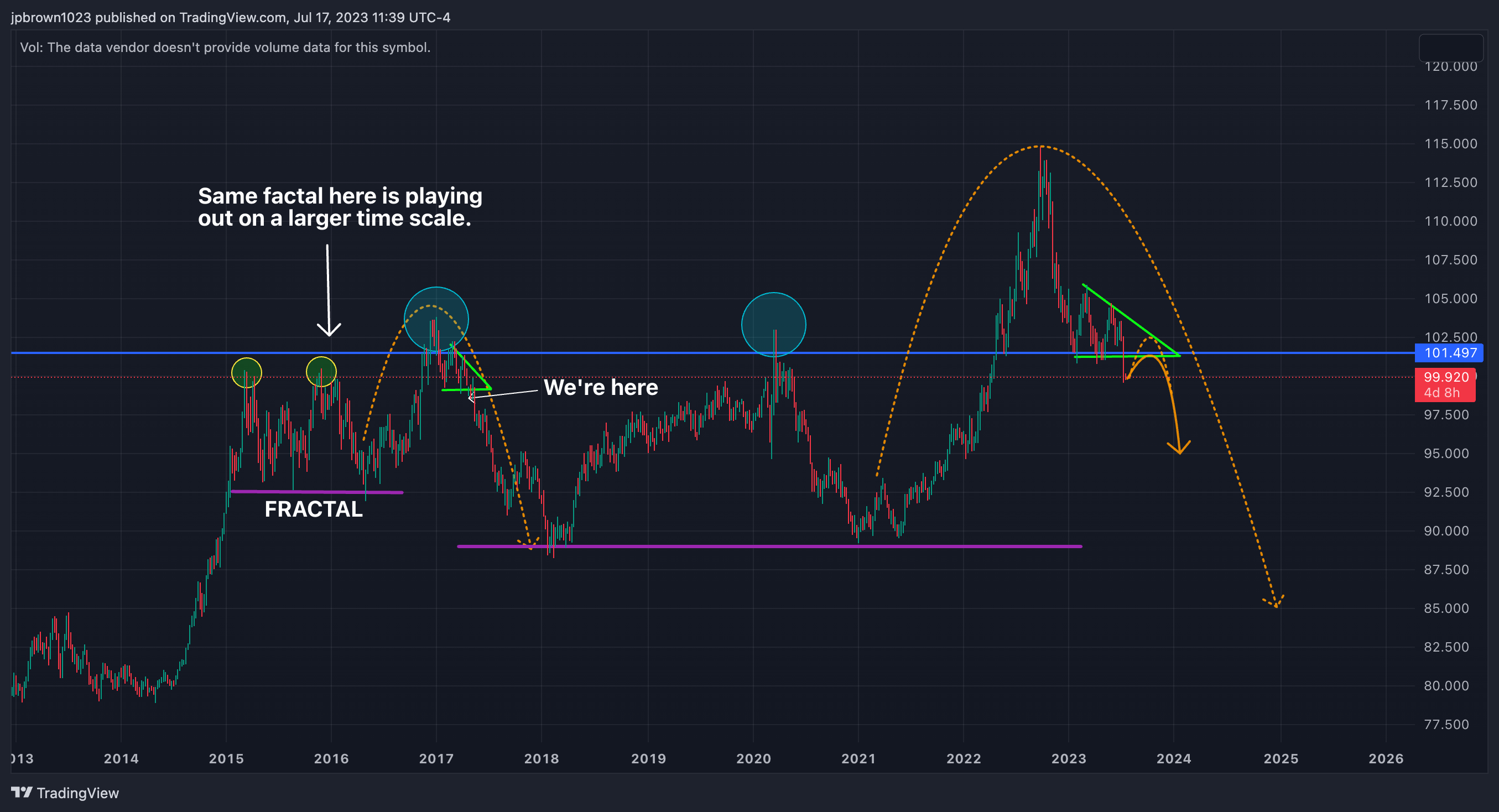Click the 95.000 price axis label
The image size is (1499, 812).
coord(1446,453)
